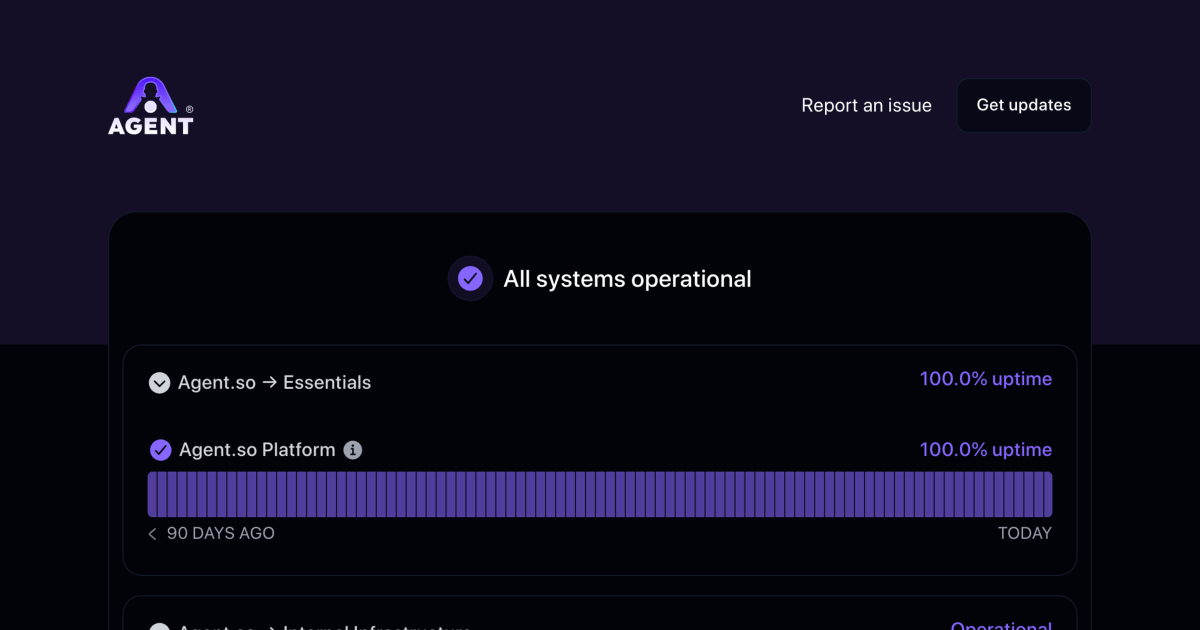The height and width of the screenshot is (630, 1200).
Task: Click the Agent.so Platform service name
Action: (257, 450)
